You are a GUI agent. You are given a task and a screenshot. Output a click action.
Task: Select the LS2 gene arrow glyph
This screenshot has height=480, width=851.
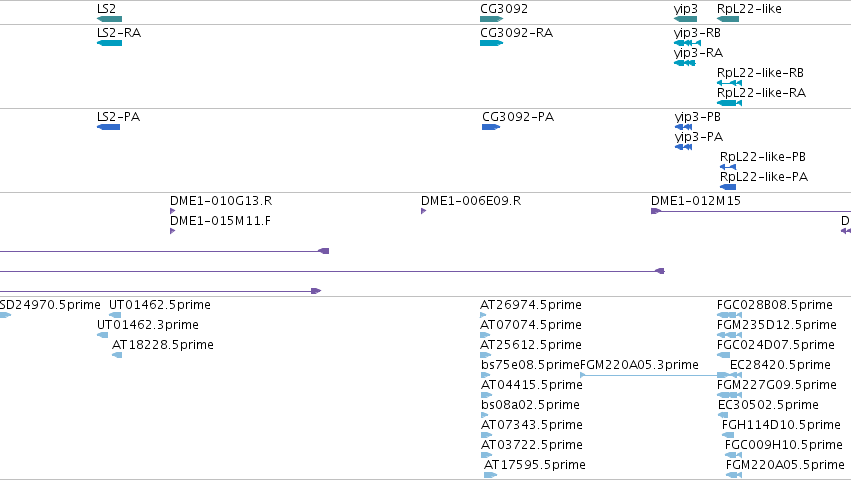point(109,19)
